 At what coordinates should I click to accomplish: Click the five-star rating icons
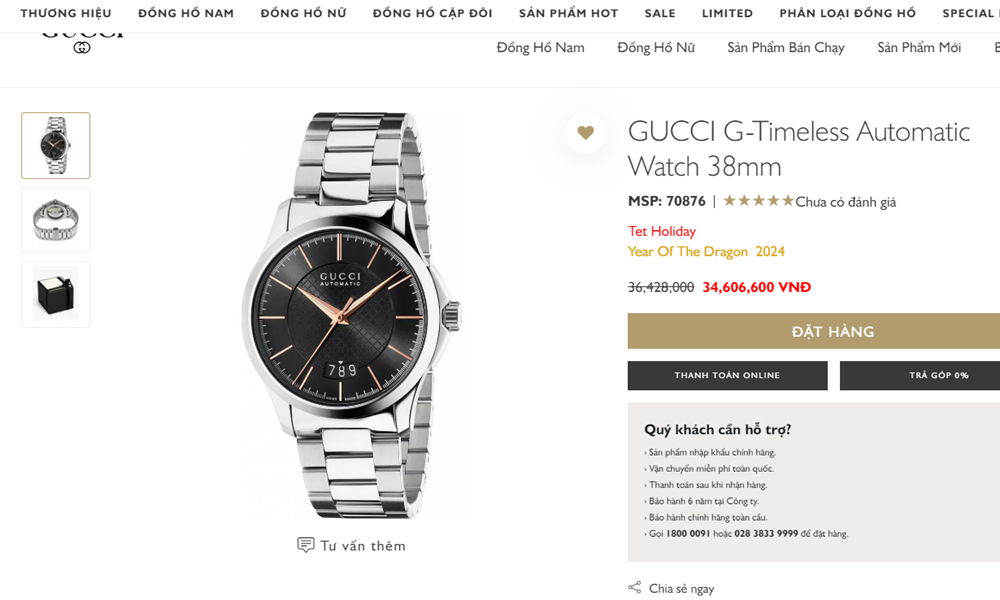pos(758,201)
